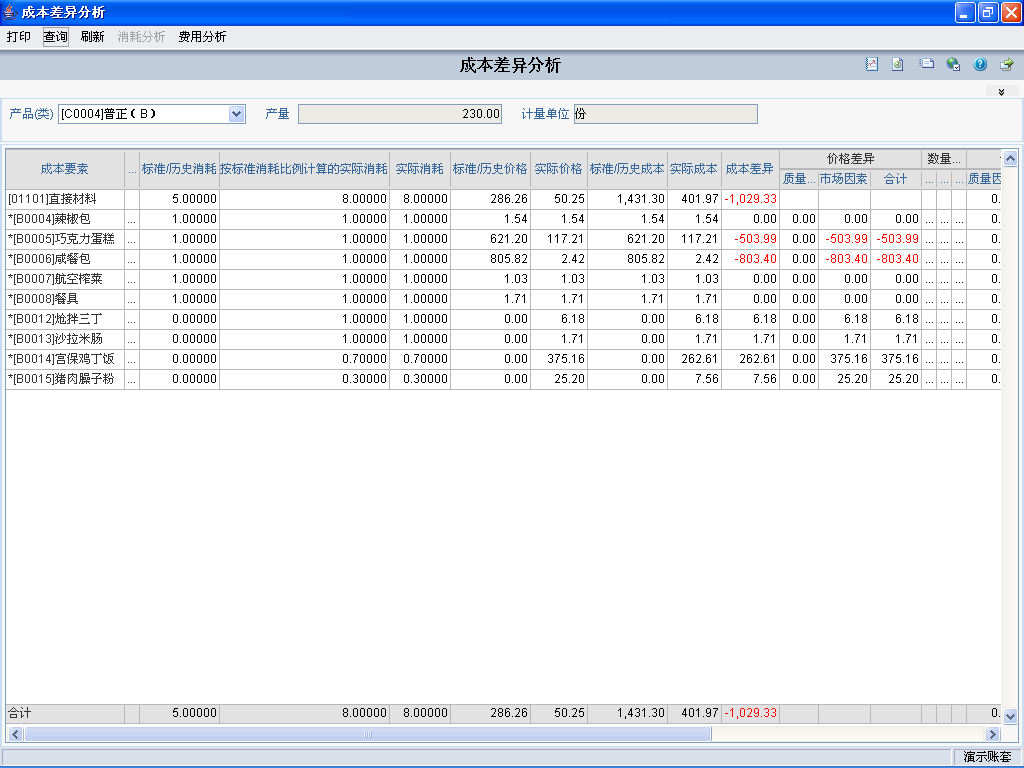Click the 打印 print menu item

click(x=19, y=37)
